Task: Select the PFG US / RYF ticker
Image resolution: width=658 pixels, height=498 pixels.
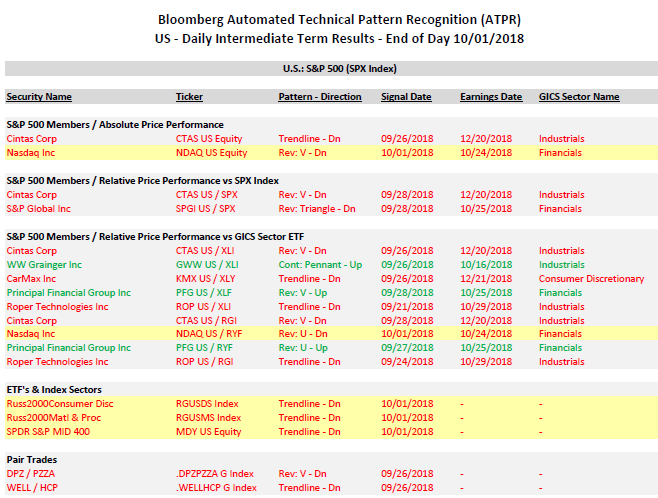Action: point(204,348)
